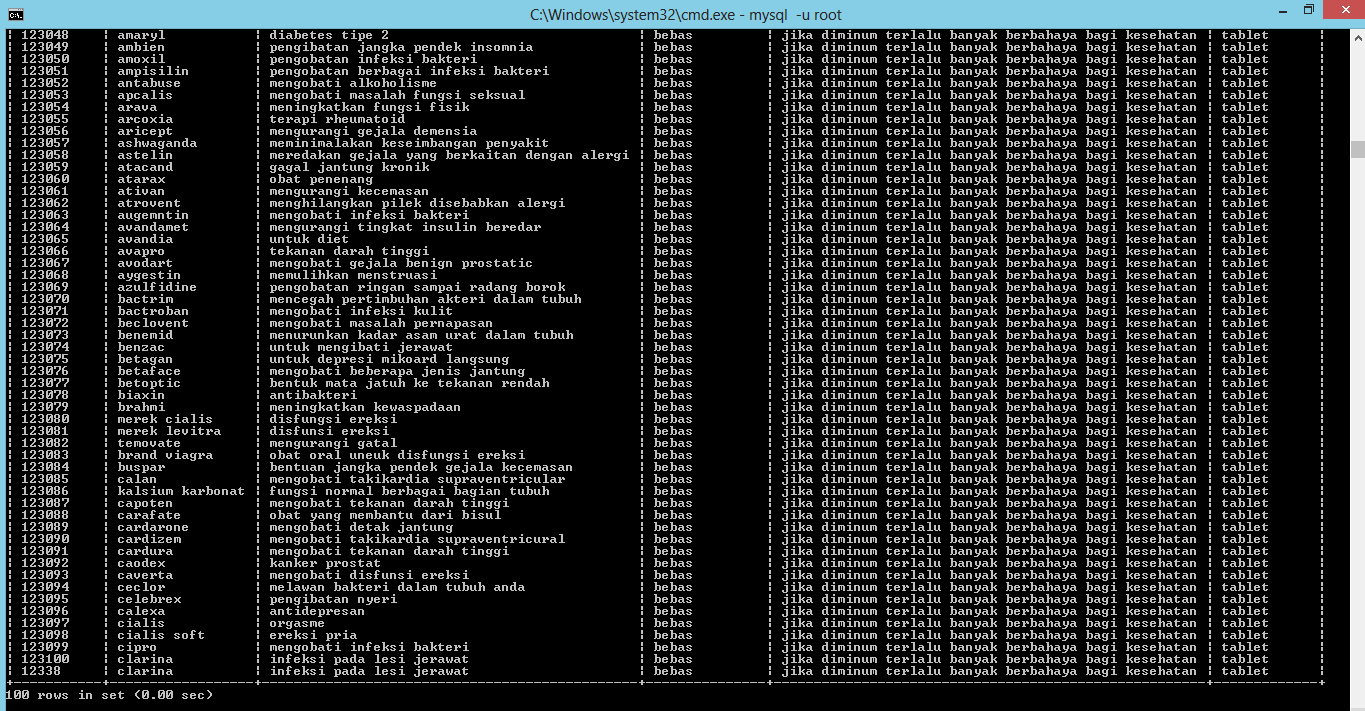Select the name 'cardizem'
1365x711 pixels.
[x=149, y=539]
